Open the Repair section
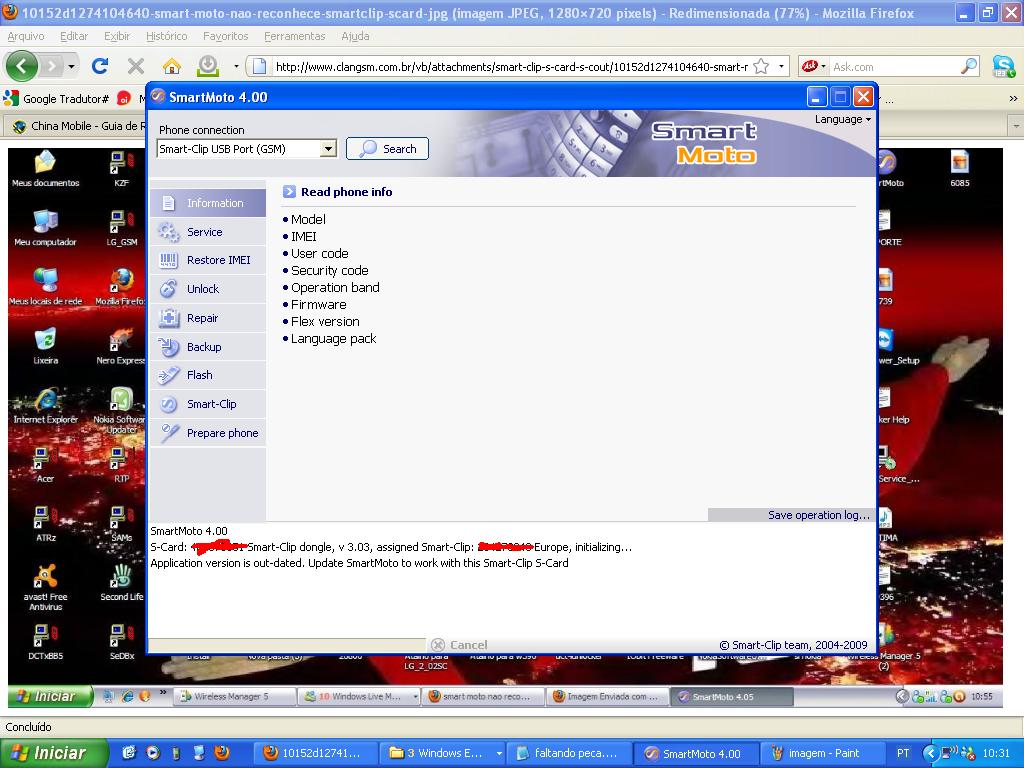The width and height of the screenshot is (1024, 768). pos(208,318)
